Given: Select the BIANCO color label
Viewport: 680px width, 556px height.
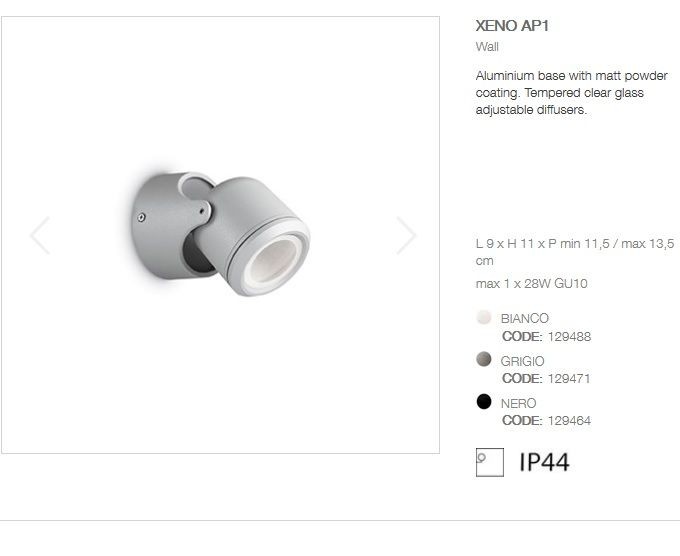Looking at the screenshot, I should pos(525,319).
